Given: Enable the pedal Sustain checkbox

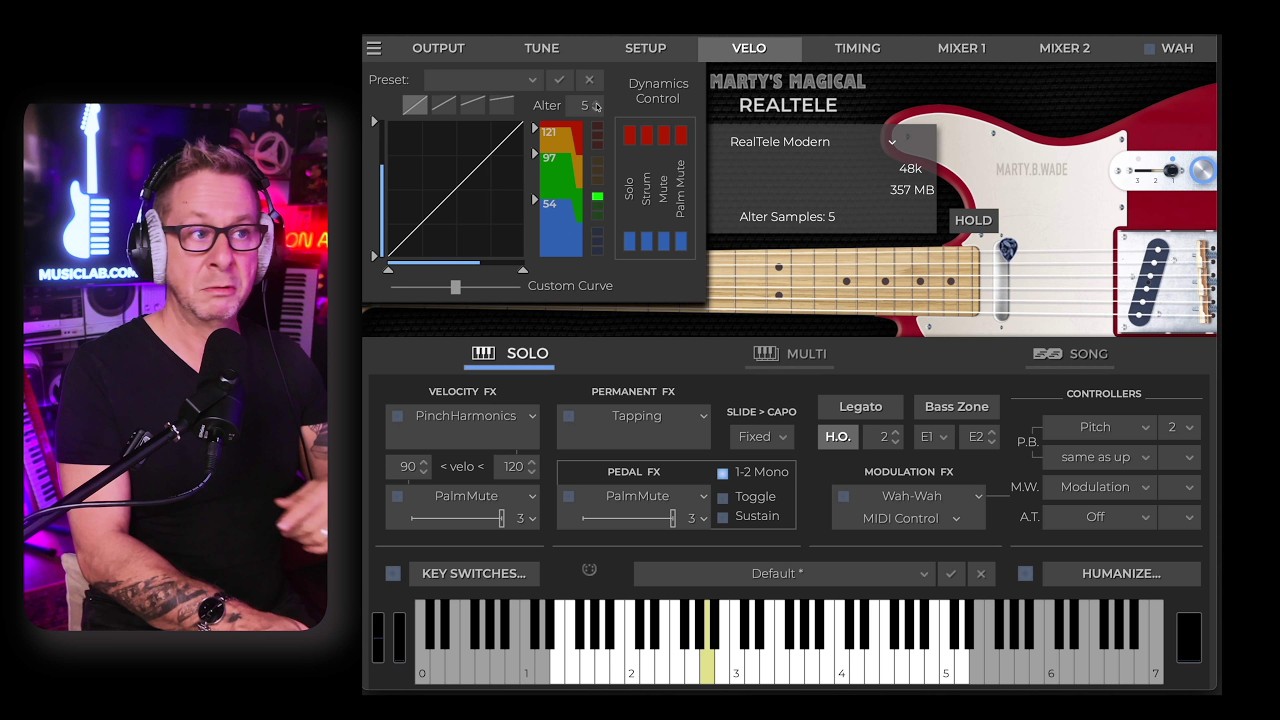Looking at the screenshot, I should point(723,517).
